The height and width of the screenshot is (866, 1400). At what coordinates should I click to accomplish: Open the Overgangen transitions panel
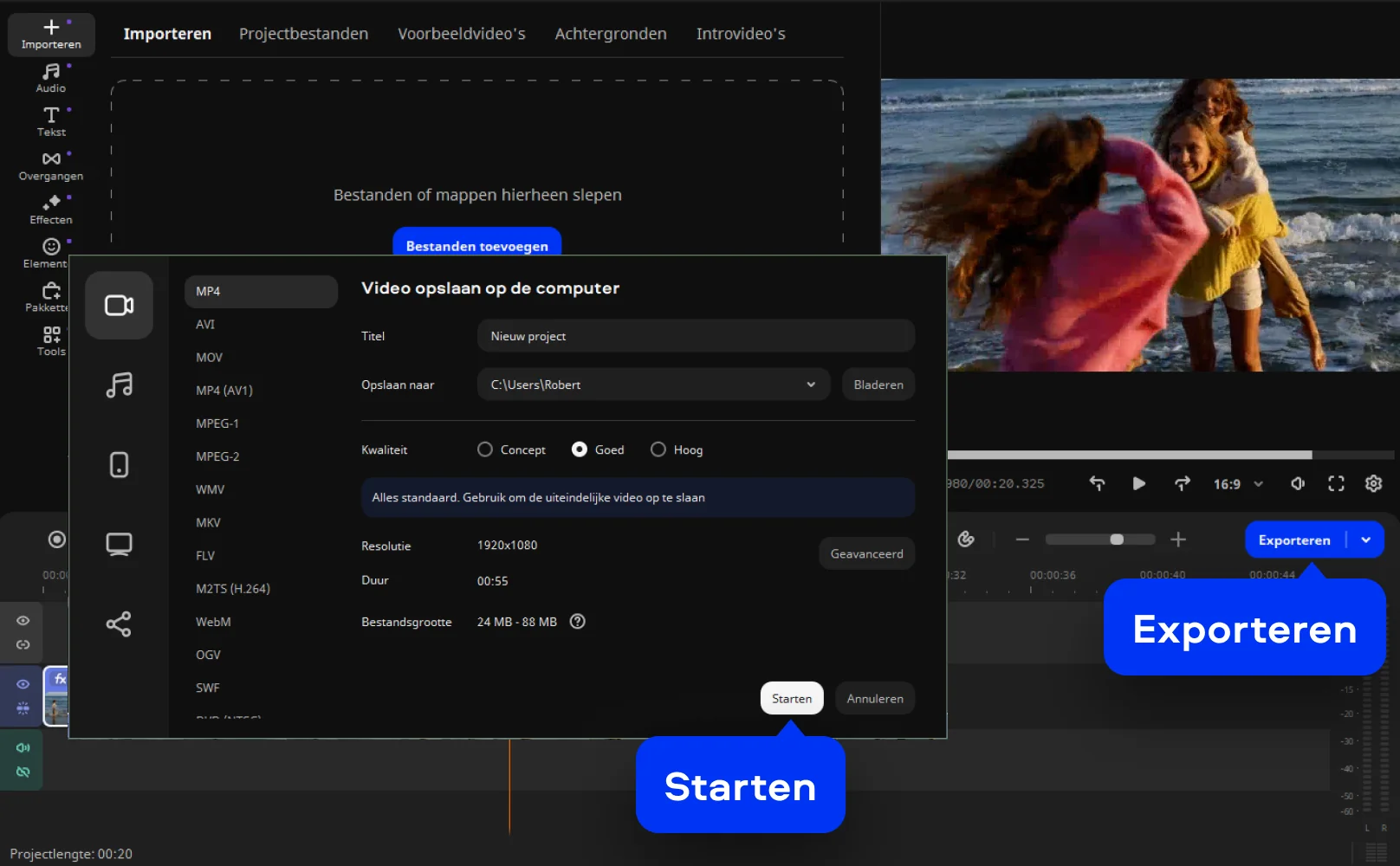(x=51, y=165)
